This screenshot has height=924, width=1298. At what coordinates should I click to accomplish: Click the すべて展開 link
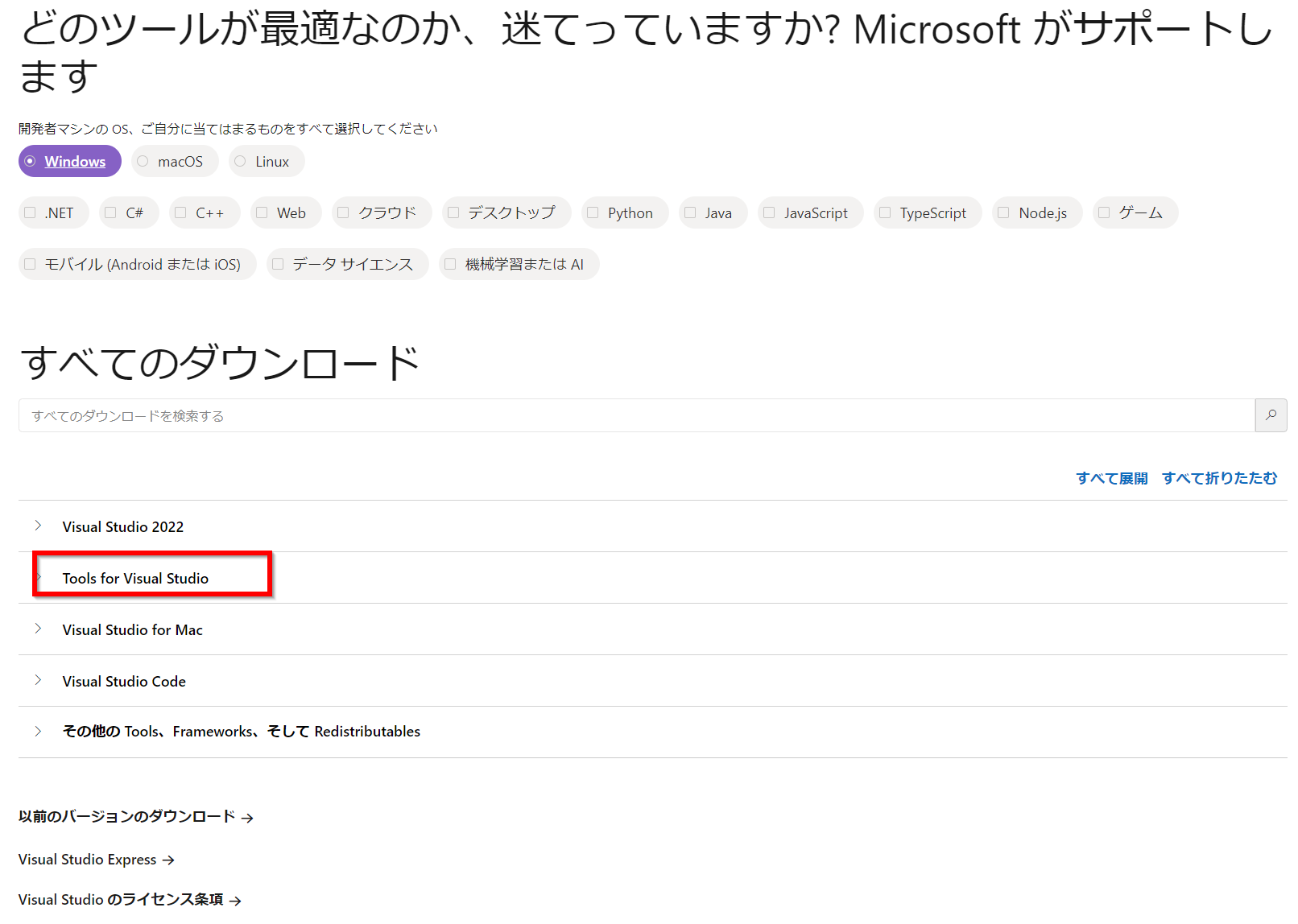tap(1112, 478)
